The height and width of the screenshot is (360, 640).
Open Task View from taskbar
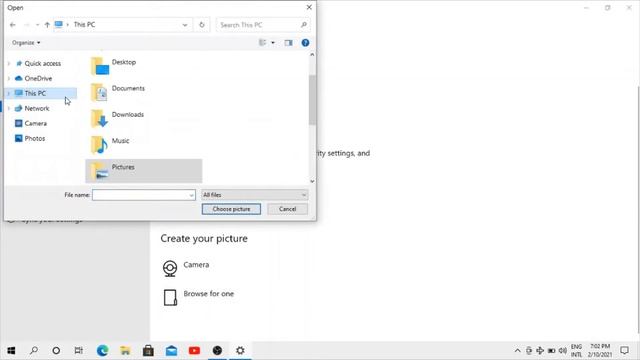coord(79,350)
